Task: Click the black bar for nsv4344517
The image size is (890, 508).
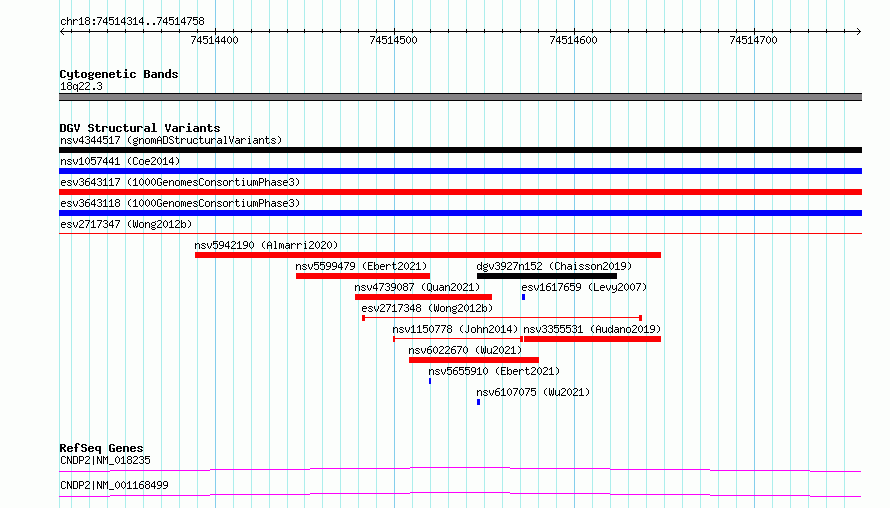Action: (460, 150)
